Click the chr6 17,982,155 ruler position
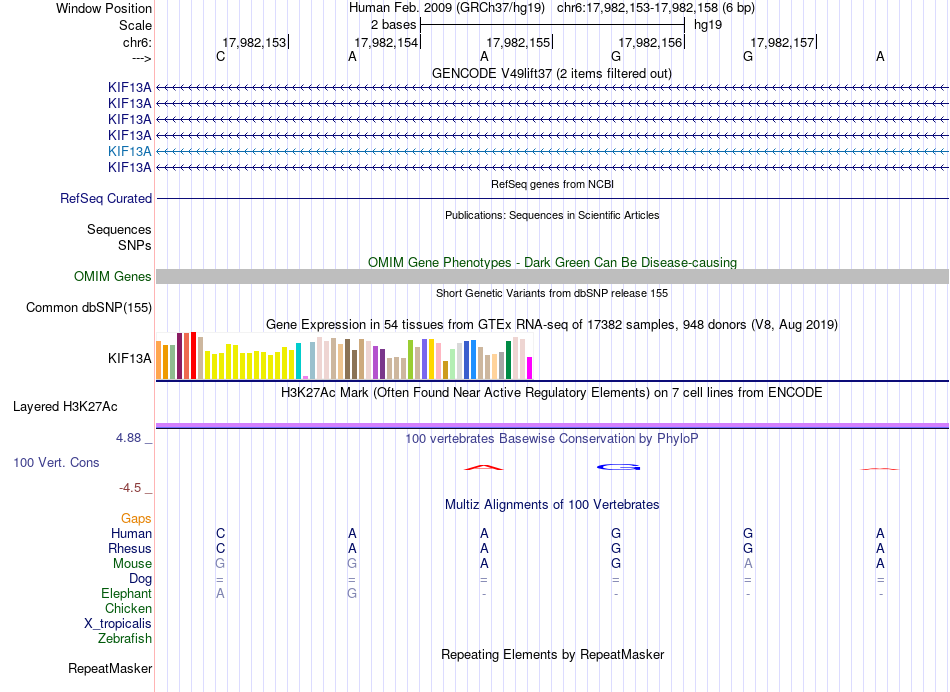Viewport: 950px width, 692px height. (519, 42)
